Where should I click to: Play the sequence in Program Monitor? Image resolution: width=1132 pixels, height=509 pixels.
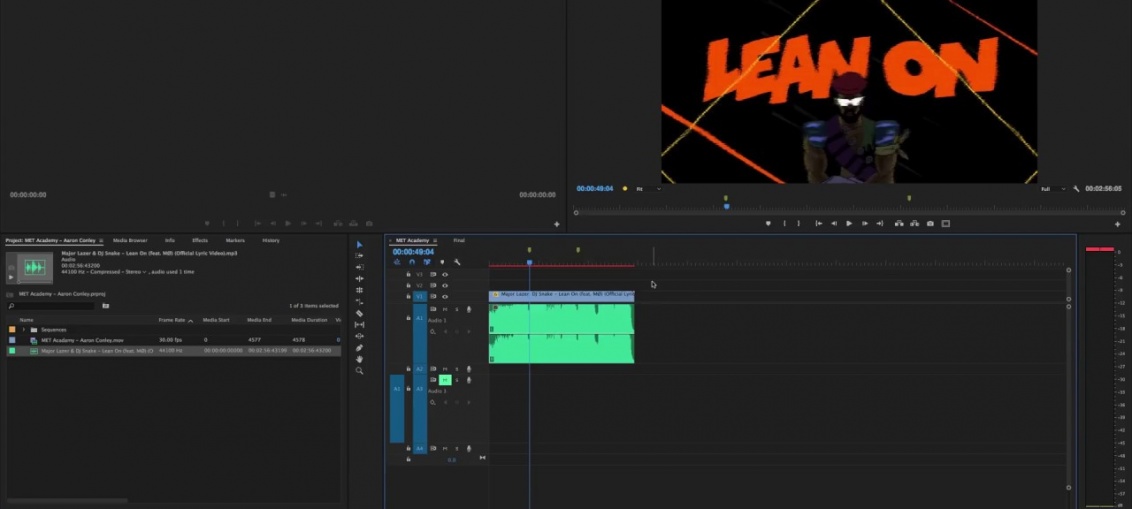[x=849, y=224]
